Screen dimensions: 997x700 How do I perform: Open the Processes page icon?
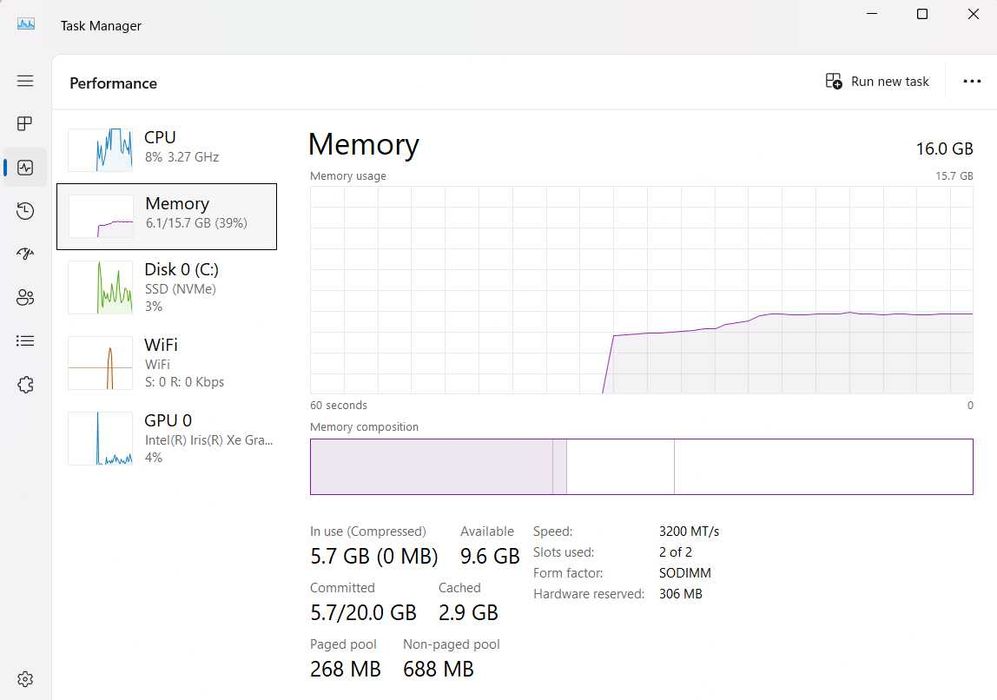coord(25,124)
